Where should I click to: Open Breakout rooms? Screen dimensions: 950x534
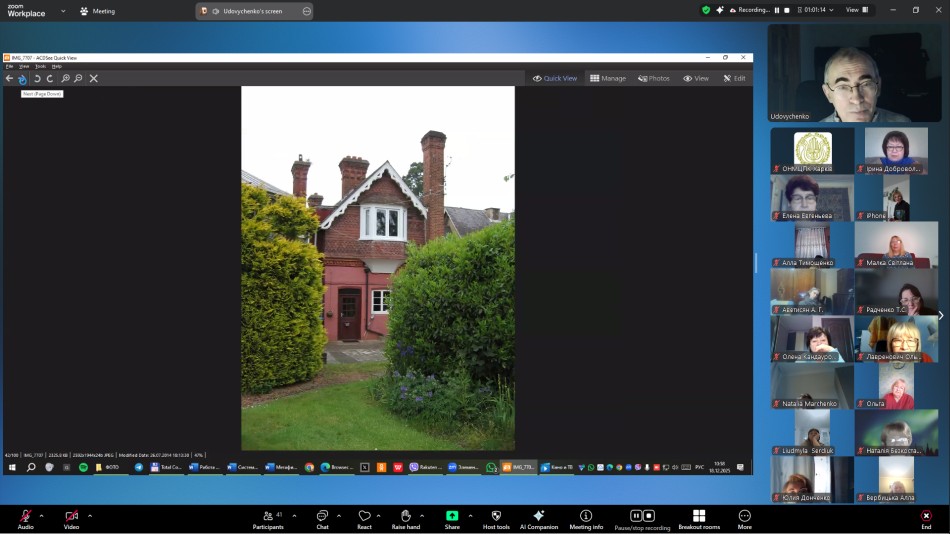click(699, 516)
